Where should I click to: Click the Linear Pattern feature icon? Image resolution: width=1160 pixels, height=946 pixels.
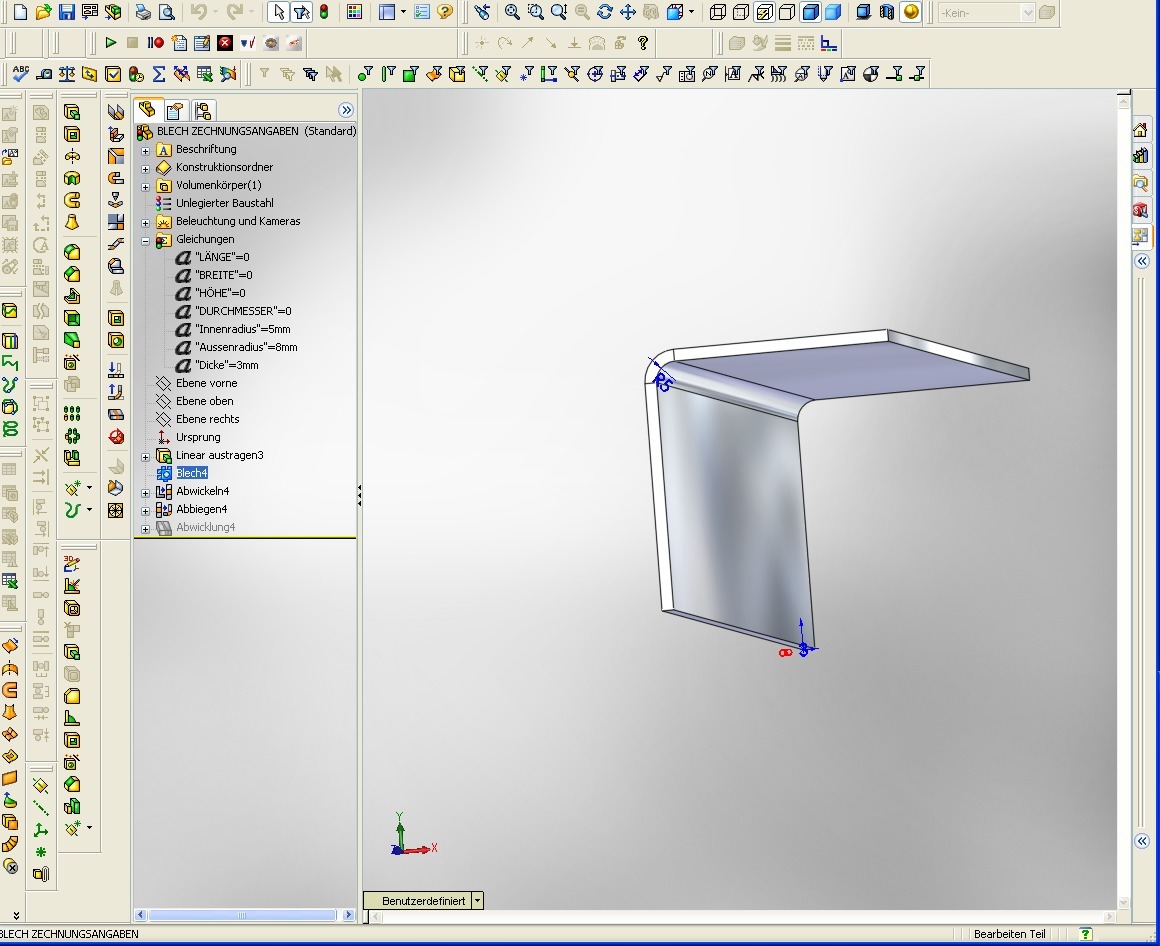click(x=72, y=413)
